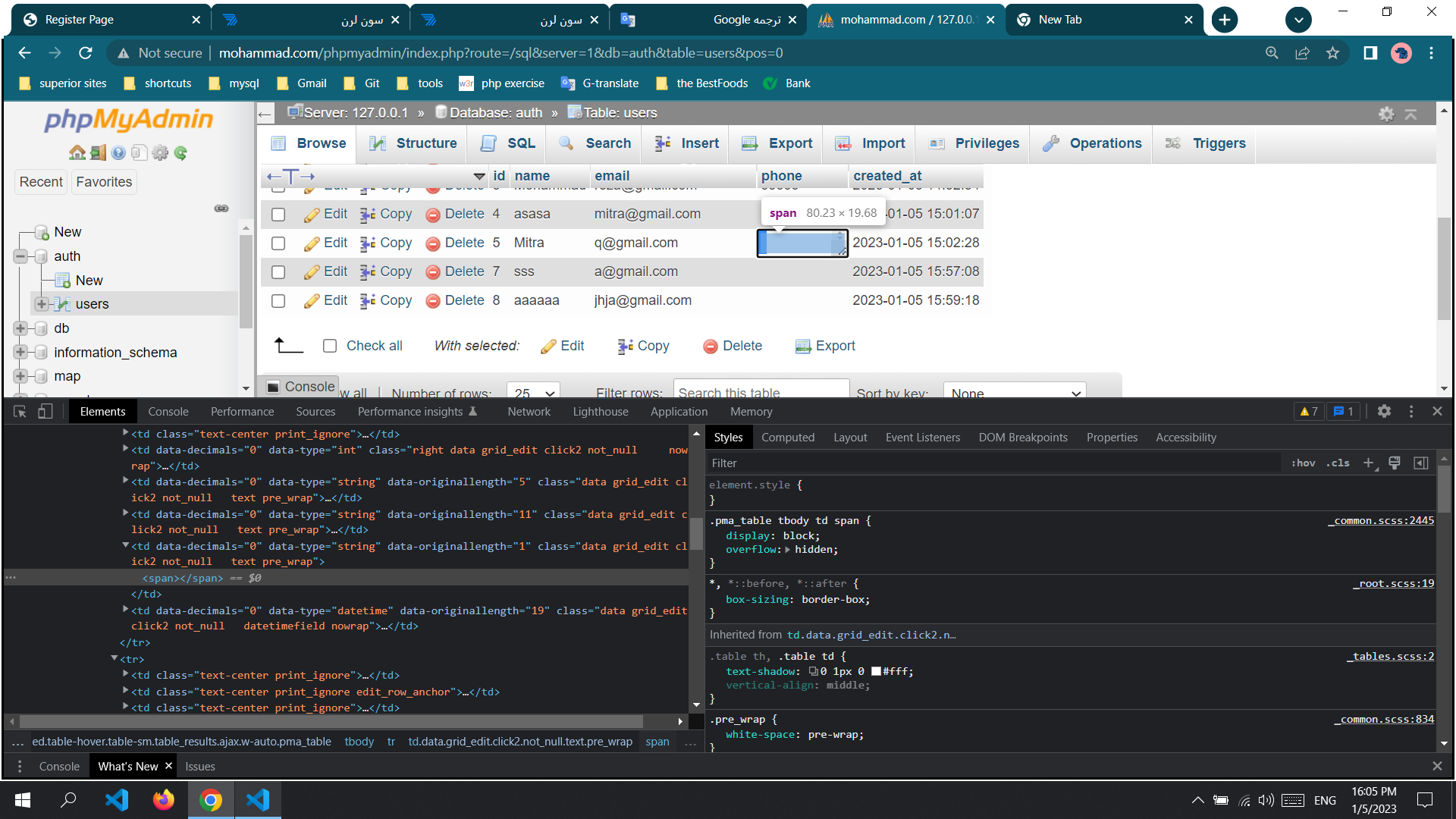
Task: Tick the checkbox for the aaaaaa row
Action: click(x=278, y=301)
